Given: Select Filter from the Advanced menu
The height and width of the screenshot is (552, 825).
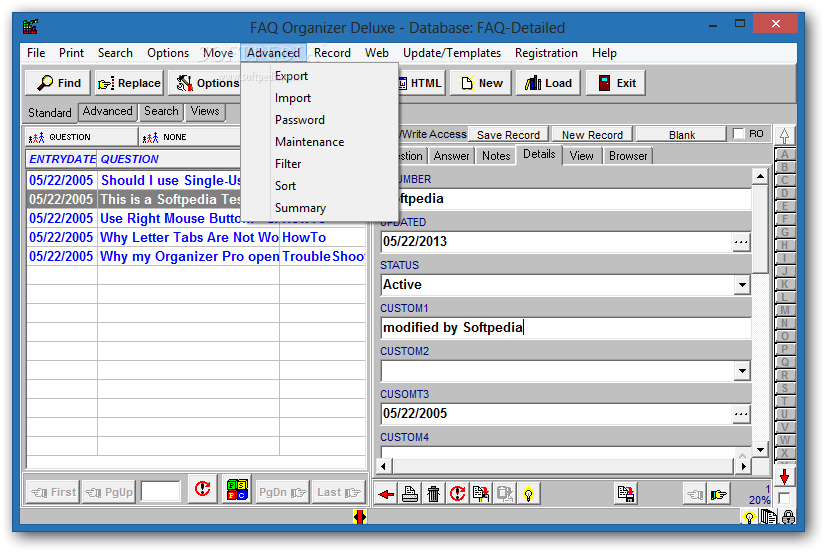Looking at the screenshot, I should click(x=288, y=164).
